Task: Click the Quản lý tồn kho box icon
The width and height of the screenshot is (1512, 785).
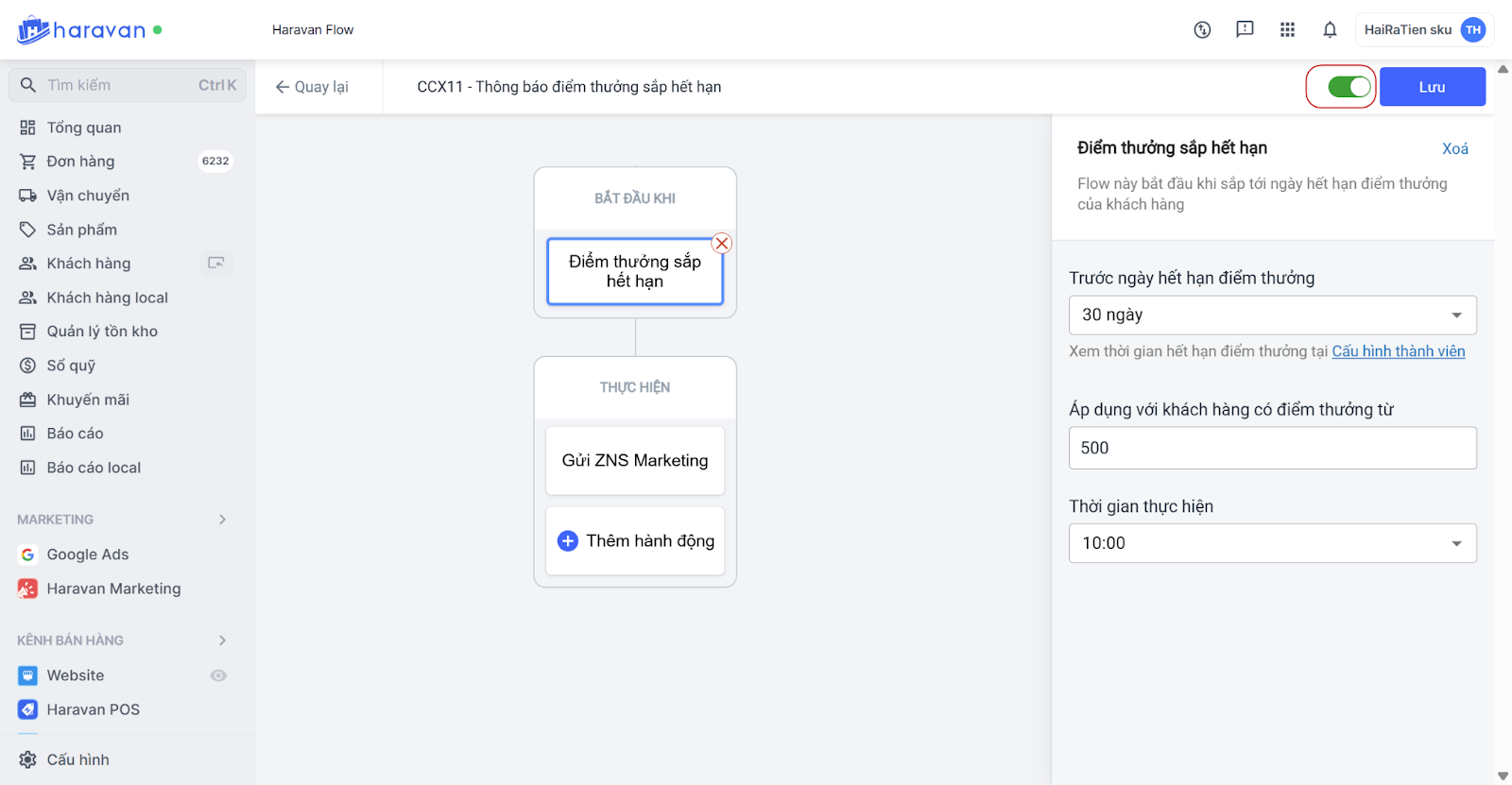Action: click(x=27, y=332)
